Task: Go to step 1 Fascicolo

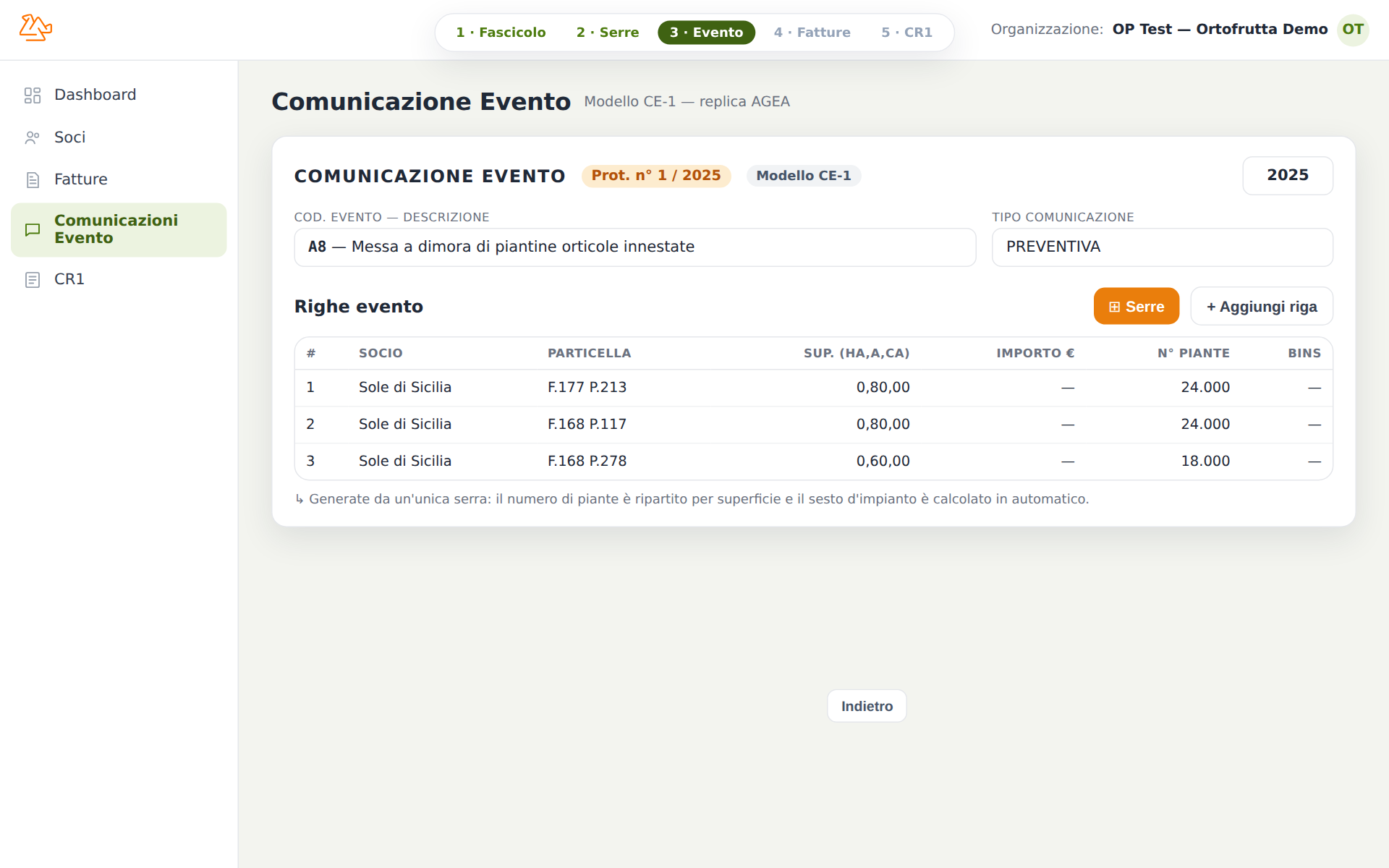Action: [x=501, y=33]
